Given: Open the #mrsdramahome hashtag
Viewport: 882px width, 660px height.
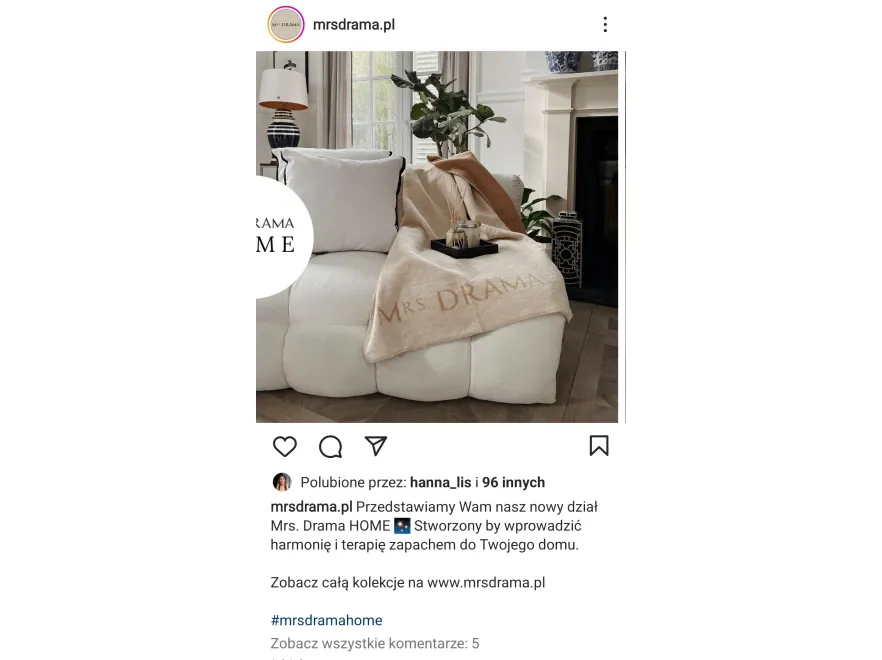Looking at the screenshot, I should (x=326, y=620).
